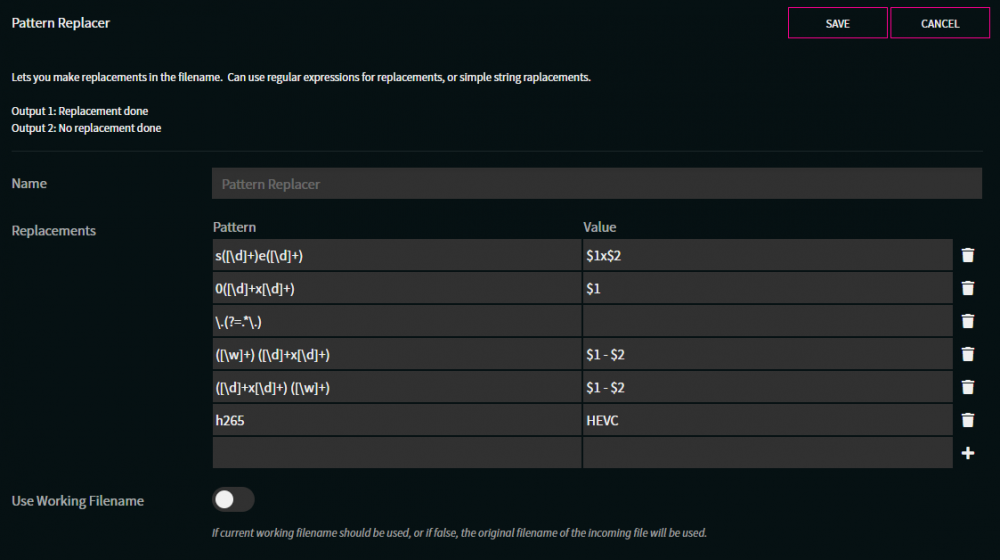This screenshot has width=1000, height=560.
Task: Click the Pattern column header
Action: click(234, 227)
